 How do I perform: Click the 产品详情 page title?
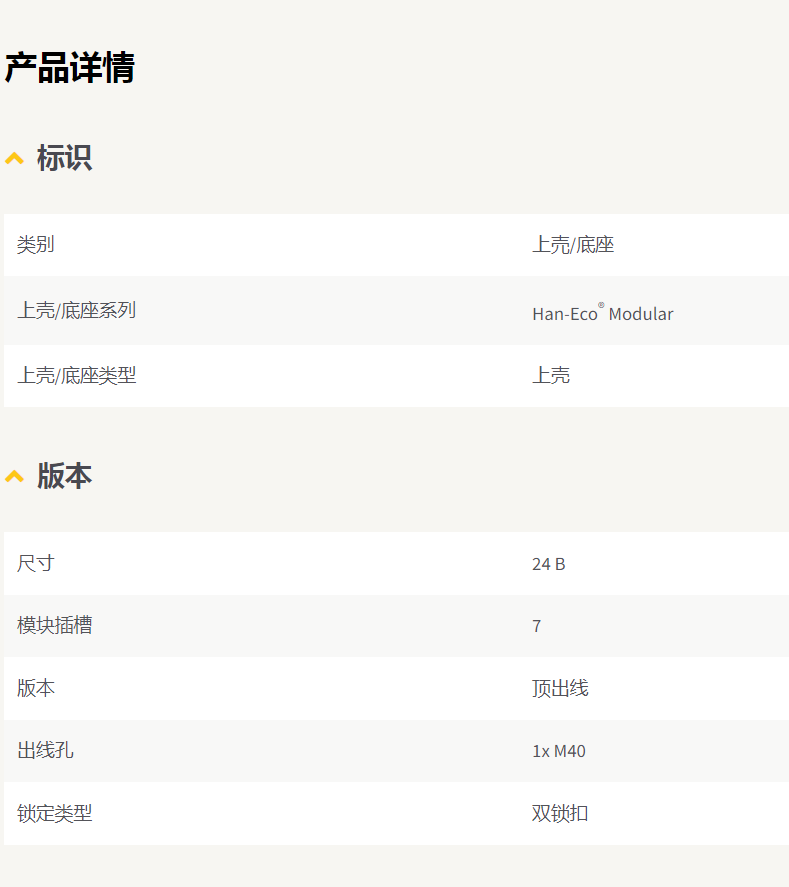[x=69, y=68]
